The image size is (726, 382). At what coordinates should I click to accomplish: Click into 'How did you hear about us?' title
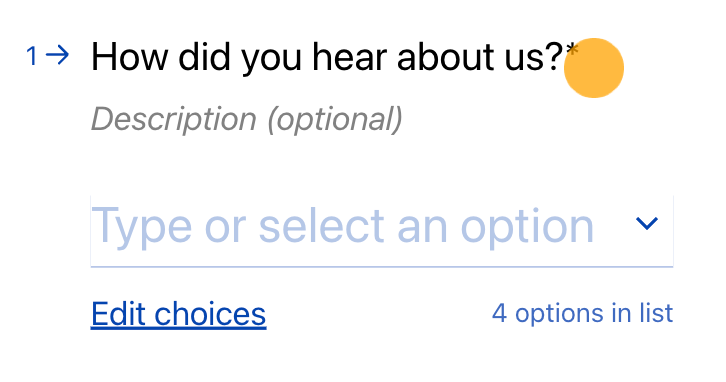point(327,57)
